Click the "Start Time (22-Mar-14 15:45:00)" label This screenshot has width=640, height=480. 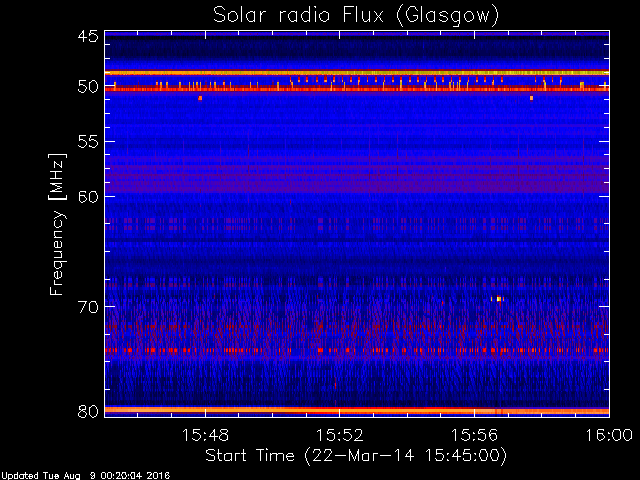(x=356, y=456)
